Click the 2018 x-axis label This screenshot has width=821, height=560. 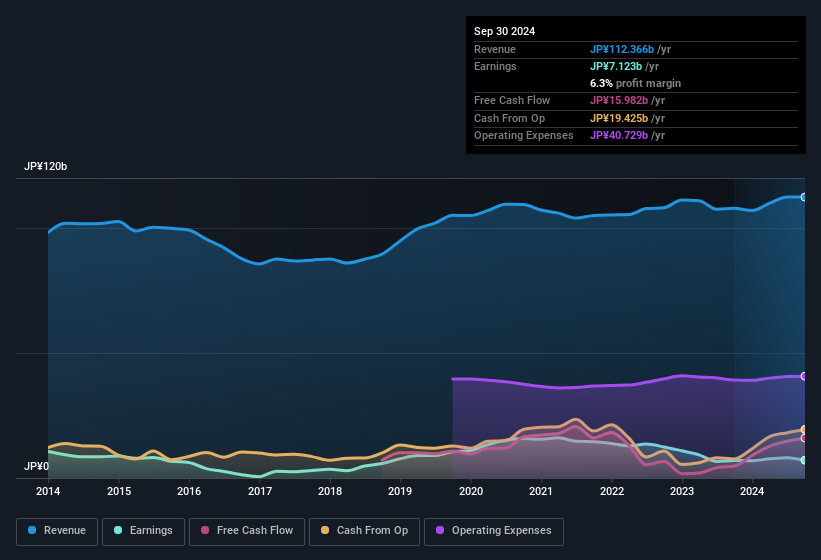click(x=330, y=491)
